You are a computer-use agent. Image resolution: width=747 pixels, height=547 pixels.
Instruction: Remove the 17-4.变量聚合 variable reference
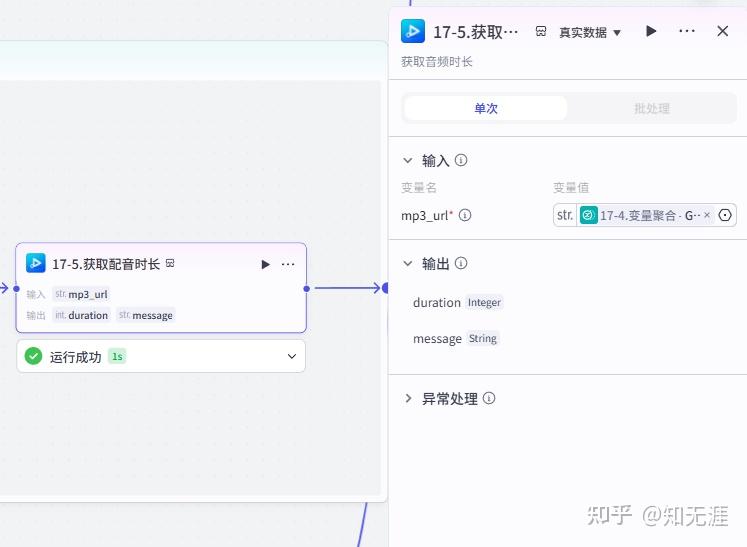click(x=707, y=215)
